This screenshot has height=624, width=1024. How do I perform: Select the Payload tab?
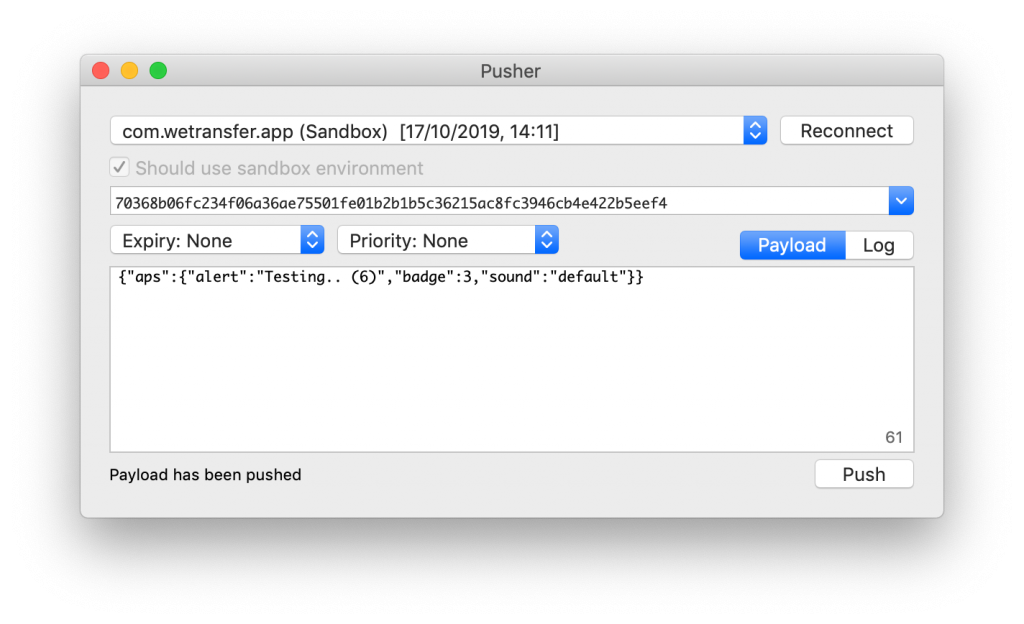coord(792,244)
